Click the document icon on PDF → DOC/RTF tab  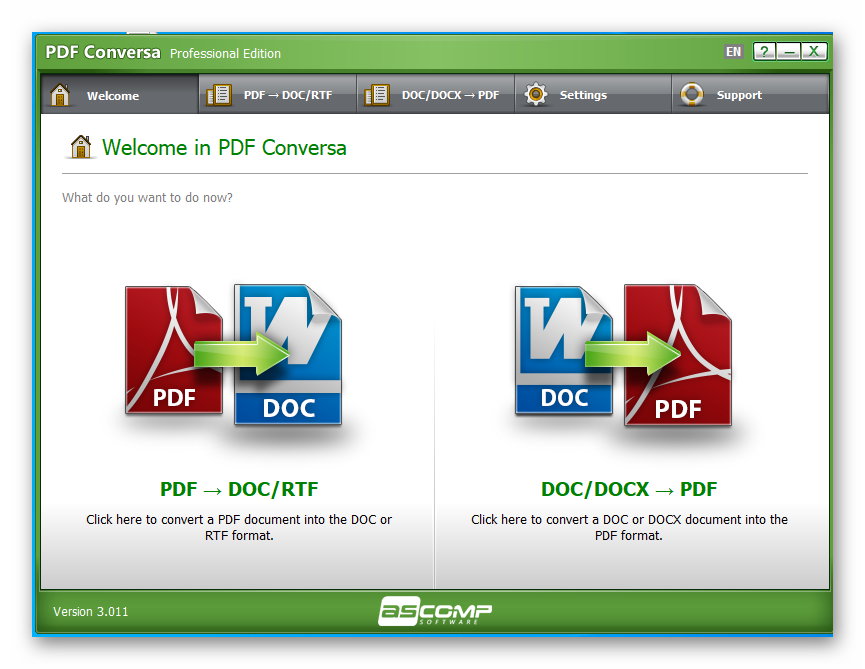[x=219, y=95]
